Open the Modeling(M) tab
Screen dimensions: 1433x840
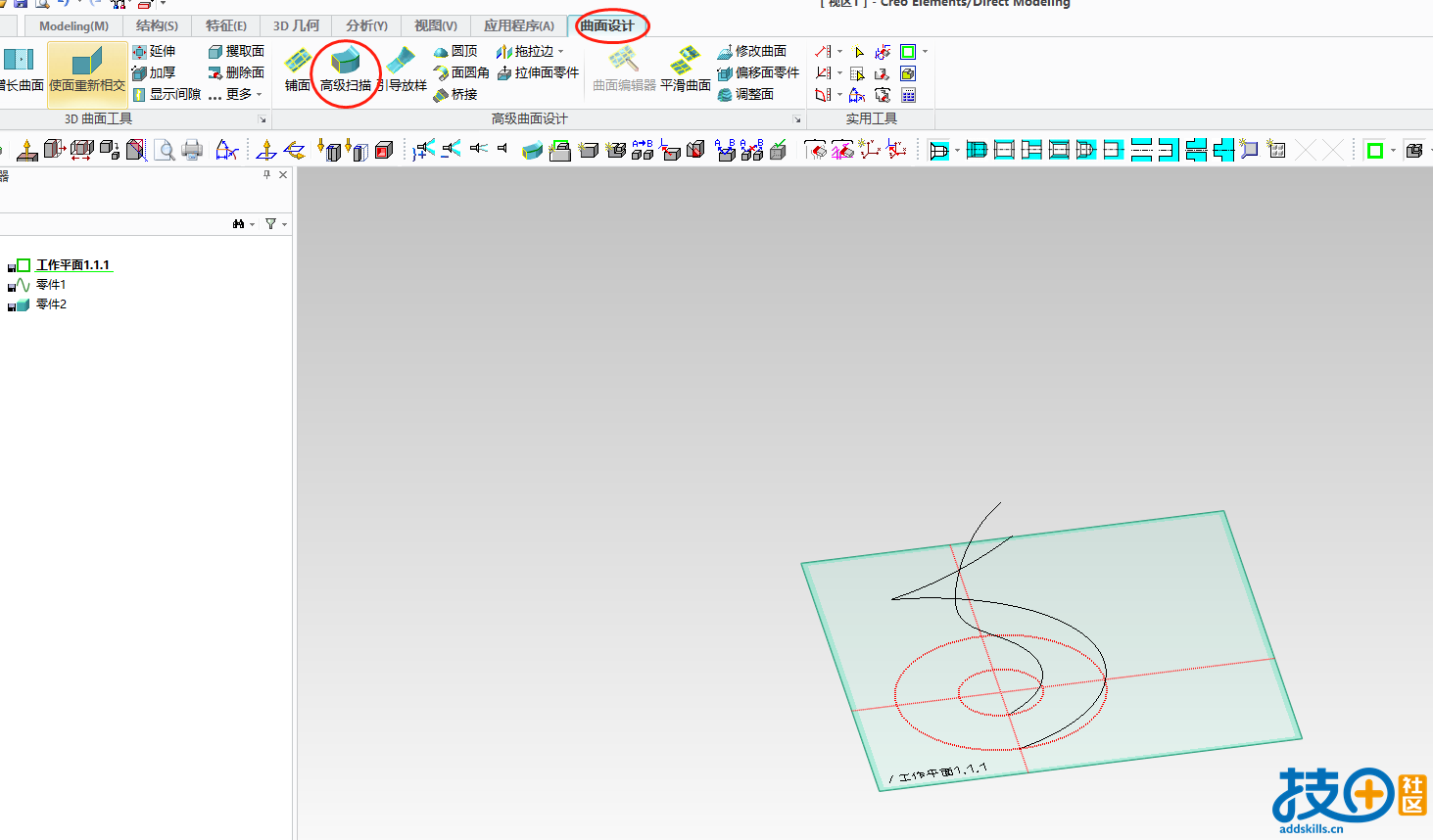73,25
